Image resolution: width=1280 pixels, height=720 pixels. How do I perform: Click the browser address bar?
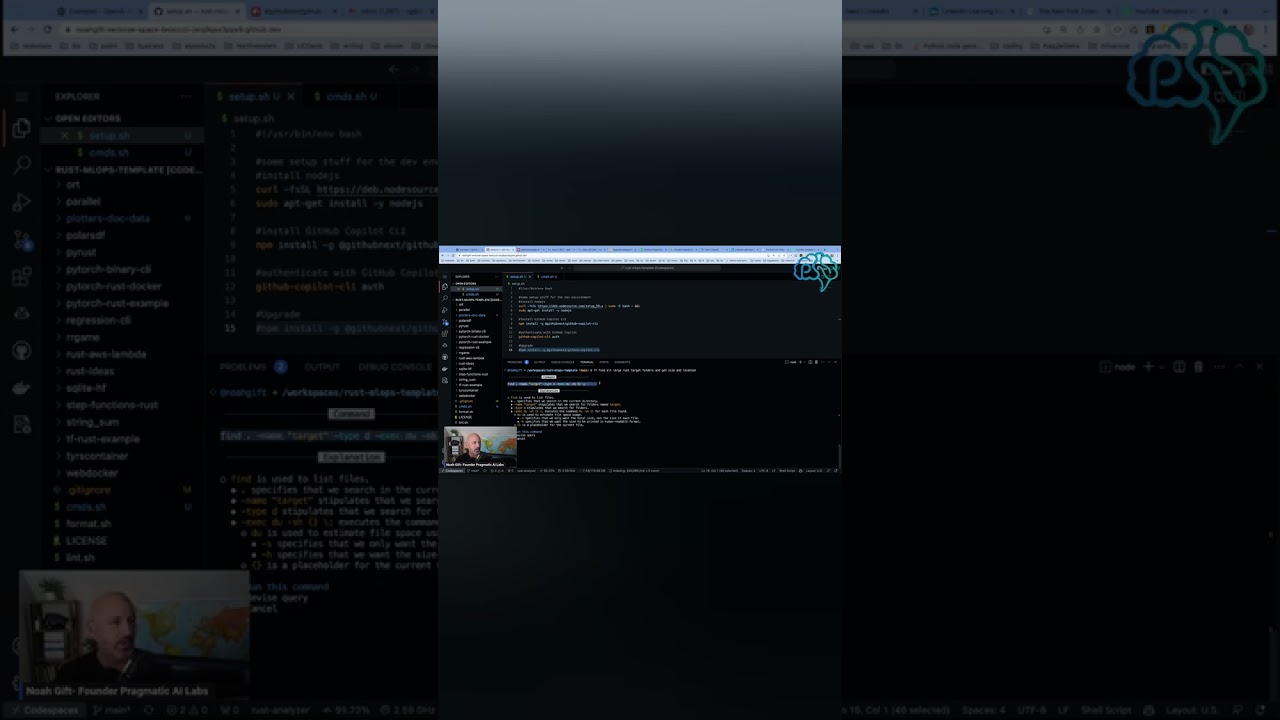[x=610, y=255]
